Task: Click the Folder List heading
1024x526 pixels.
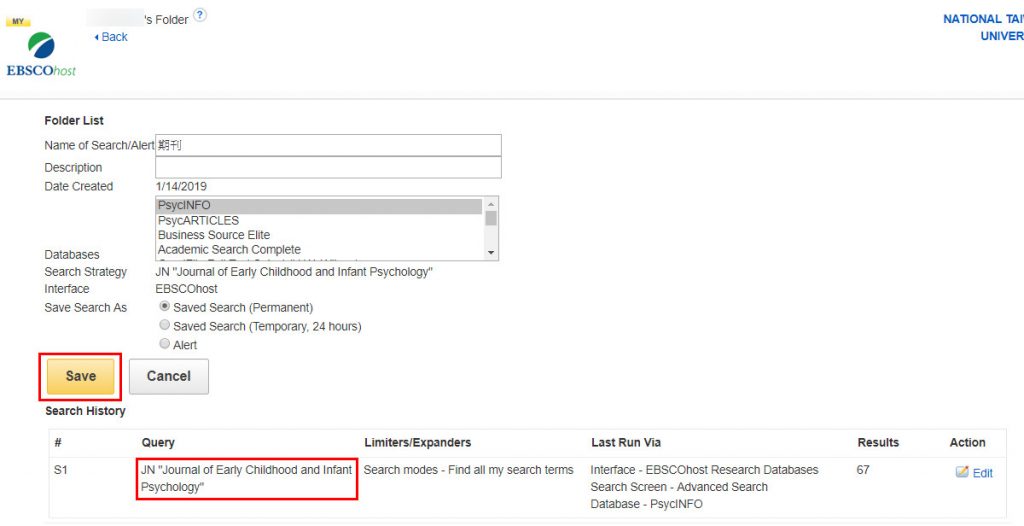Action: pyautogui.click(x=74, y=120)
